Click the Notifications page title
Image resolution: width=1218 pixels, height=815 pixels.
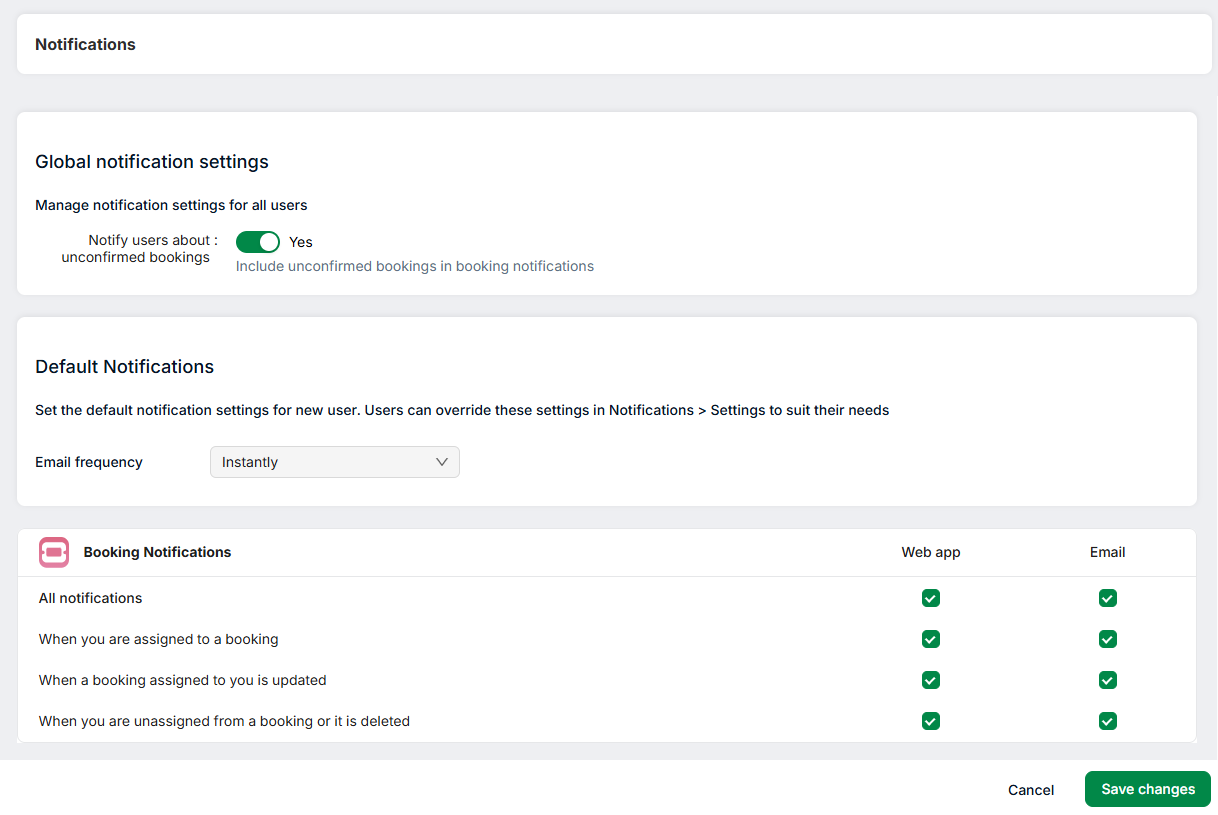pyautogui.click(x=85, y=44)
